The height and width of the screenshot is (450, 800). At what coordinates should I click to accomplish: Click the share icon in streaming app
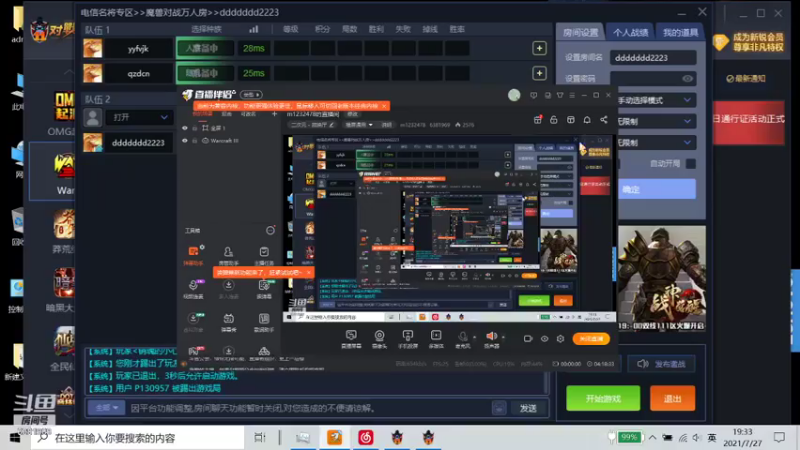point(604,120)
